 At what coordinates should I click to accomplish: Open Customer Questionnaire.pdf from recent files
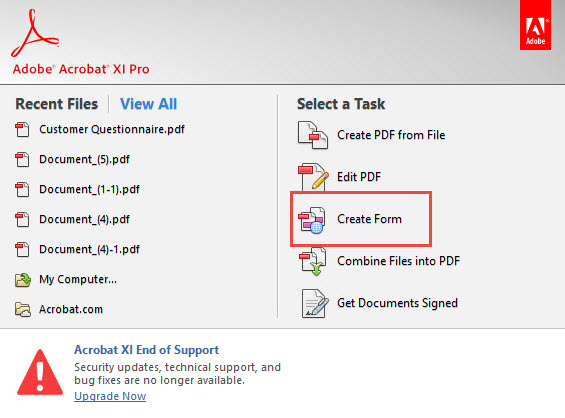click(x=112, y=129)
